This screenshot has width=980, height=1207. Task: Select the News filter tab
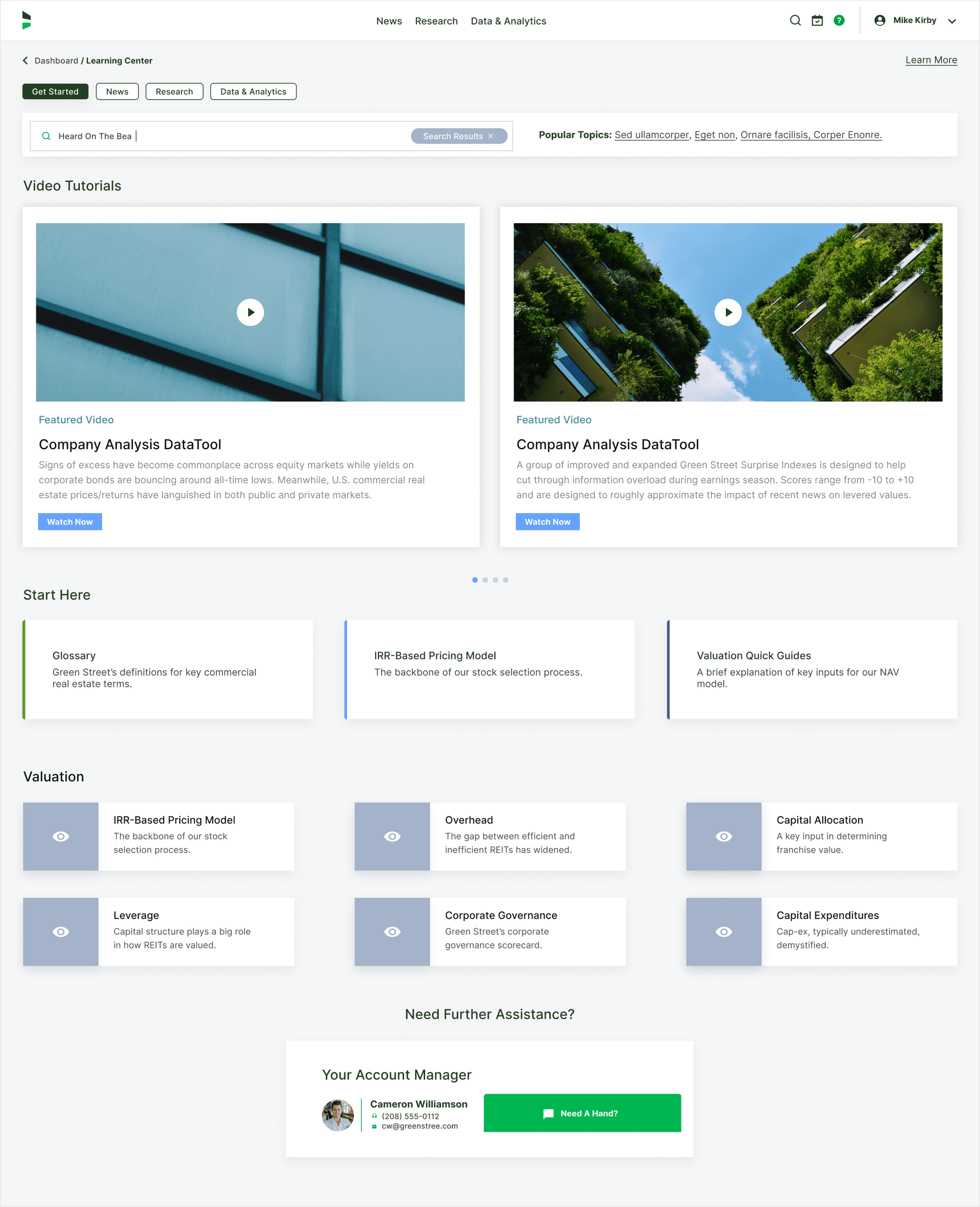pos(117,91)
